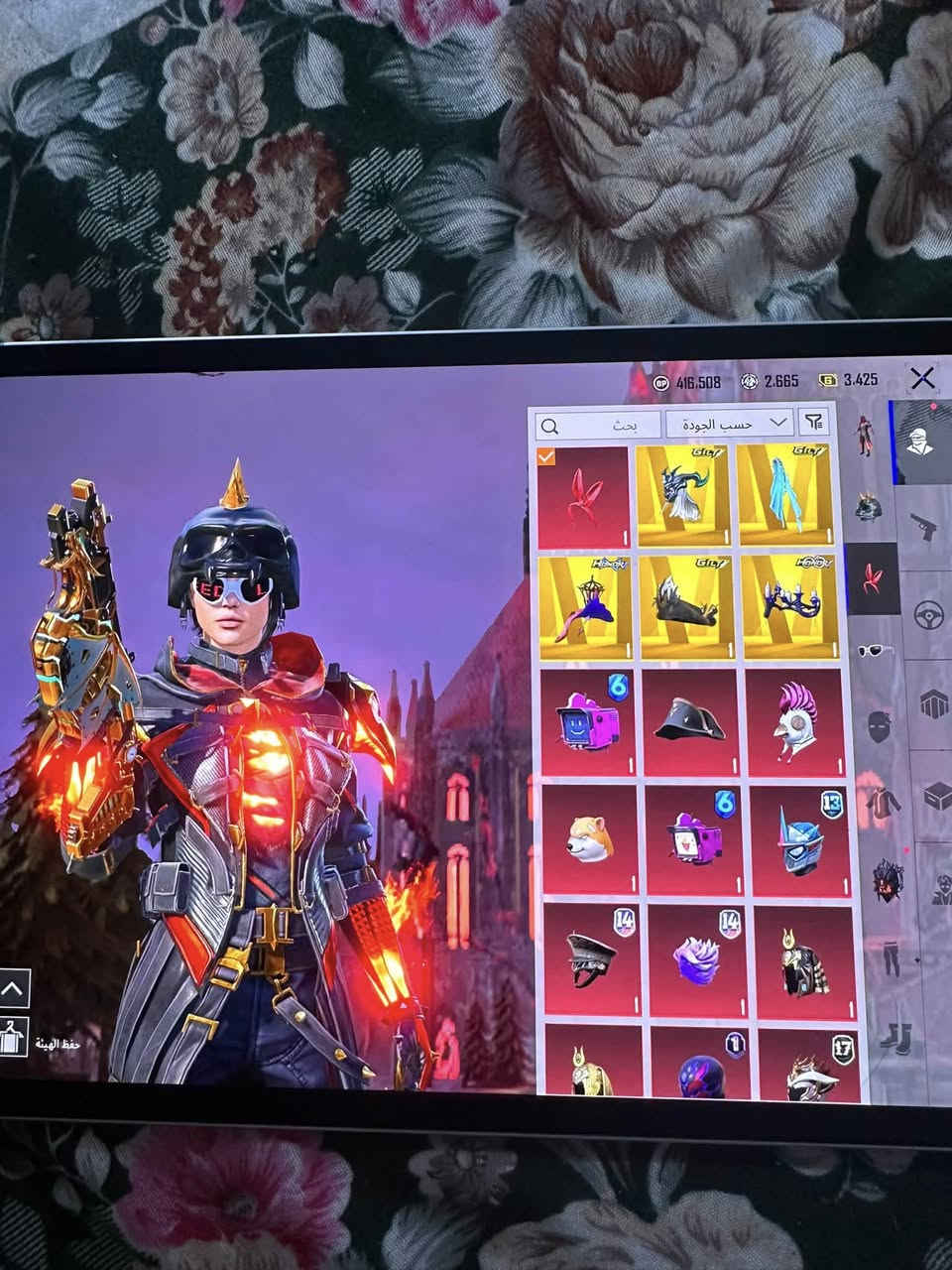Image resolution: width=952 pixels, height=1270 pixels.
Task: Select the dark horned mythic headpiece with white hair
Action: click(682, 494)
